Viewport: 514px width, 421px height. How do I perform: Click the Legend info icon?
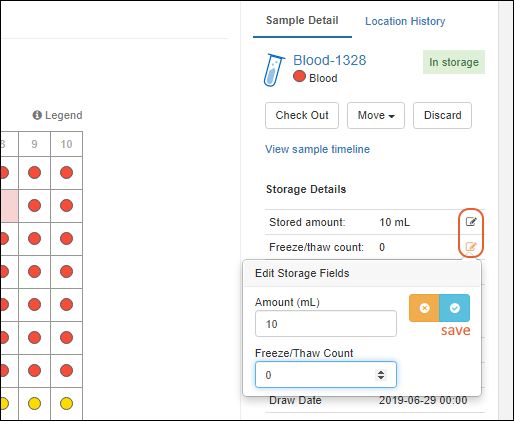[x=37, y=115]
